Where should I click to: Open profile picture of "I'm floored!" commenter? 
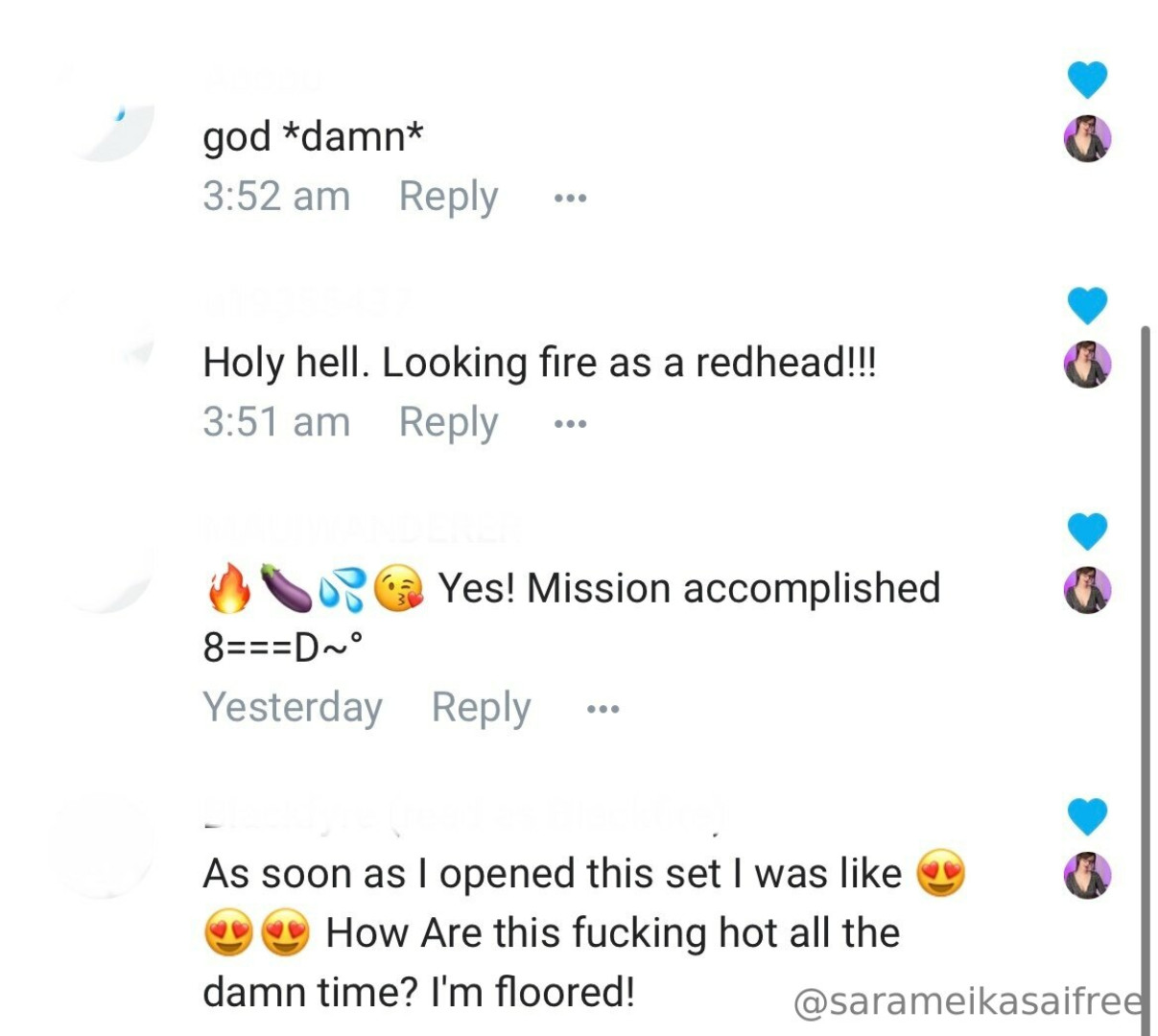[x=102, y=846]
